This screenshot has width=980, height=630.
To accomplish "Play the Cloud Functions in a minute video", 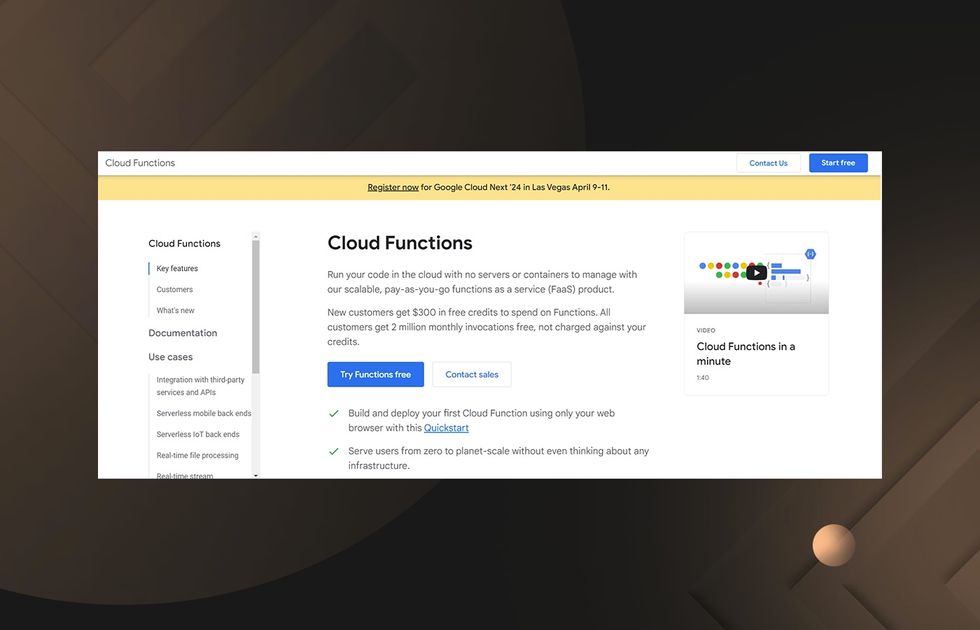I will tap(756, 272).
